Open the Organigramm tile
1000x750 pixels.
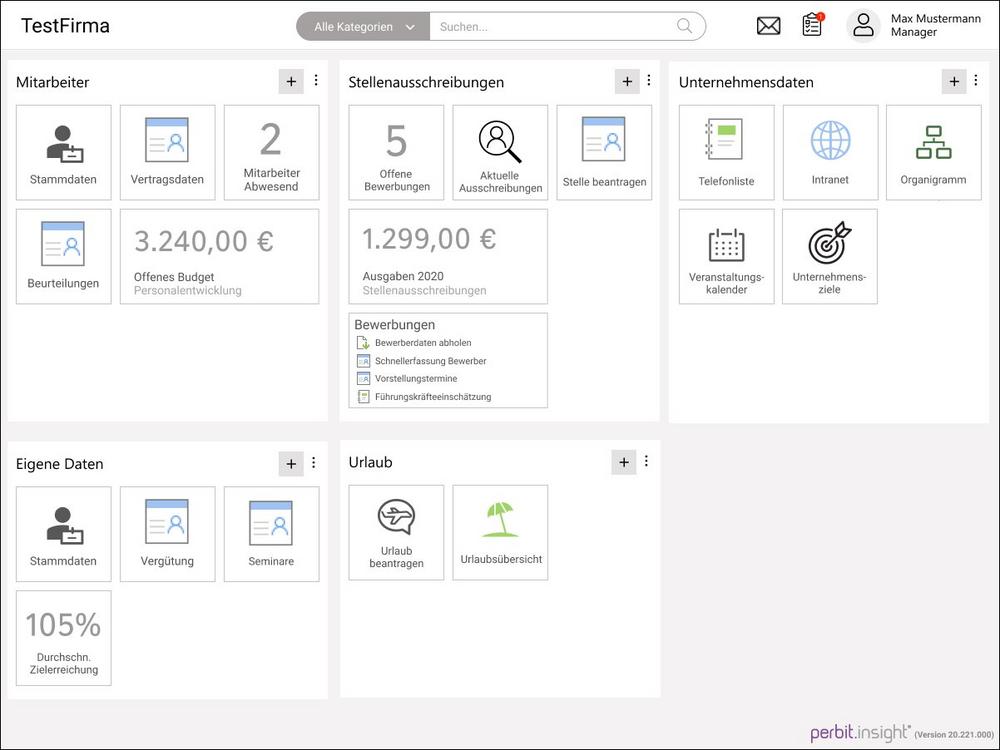(x=933, y=152)
